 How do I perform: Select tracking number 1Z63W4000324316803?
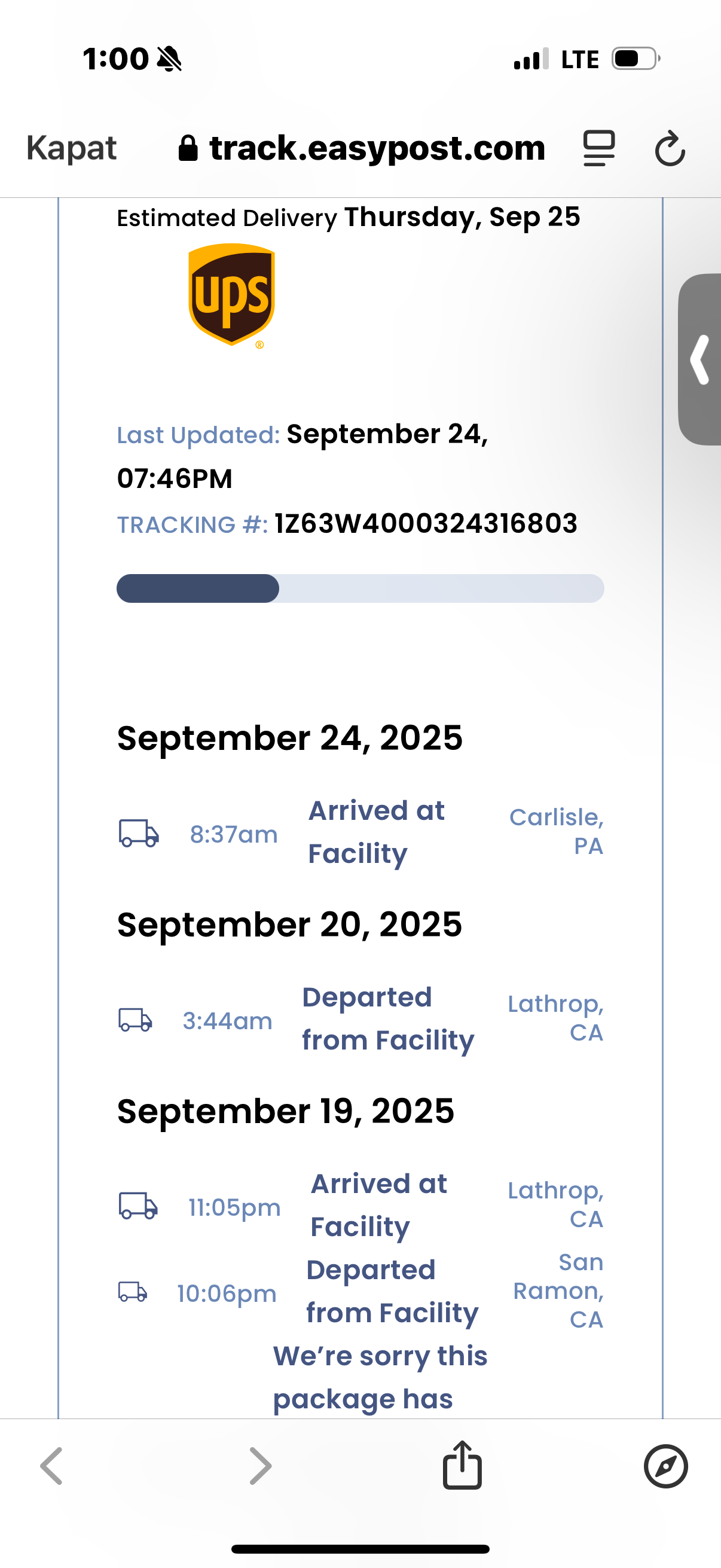425,523
